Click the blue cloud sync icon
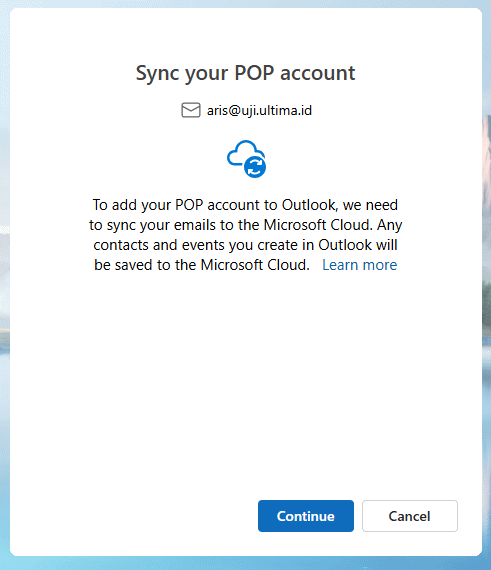491x570 pixels. (246, 159)
